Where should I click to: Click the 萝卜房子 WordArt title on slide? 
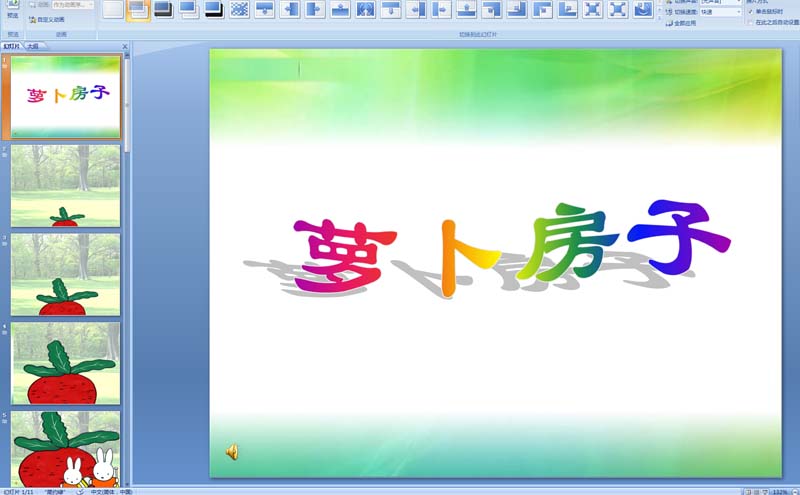[512, 248]
